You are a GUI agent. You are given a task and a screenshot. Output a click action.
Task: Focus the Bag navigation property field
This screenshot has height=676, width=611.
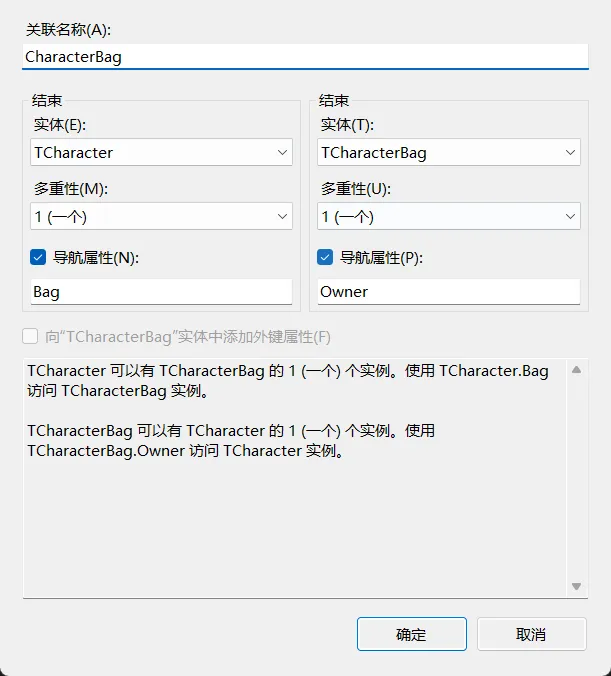(160, 292)
